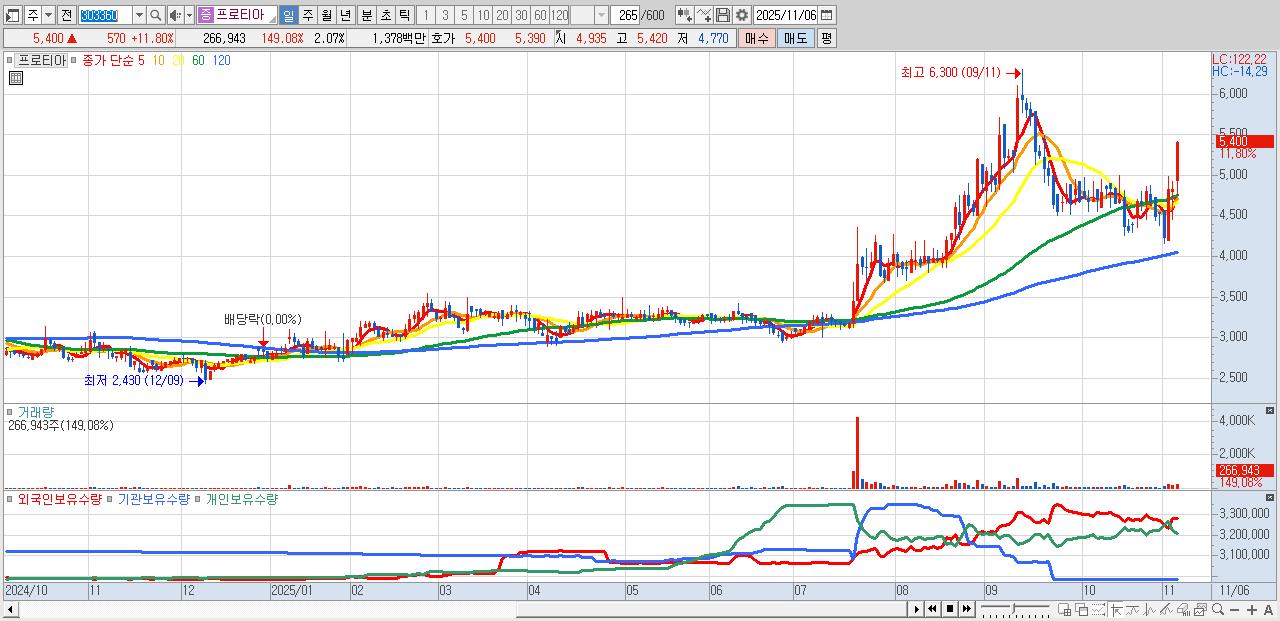Click the red 5 moving average label
The width and height of the screenshot is (1280, 621).
142,60
